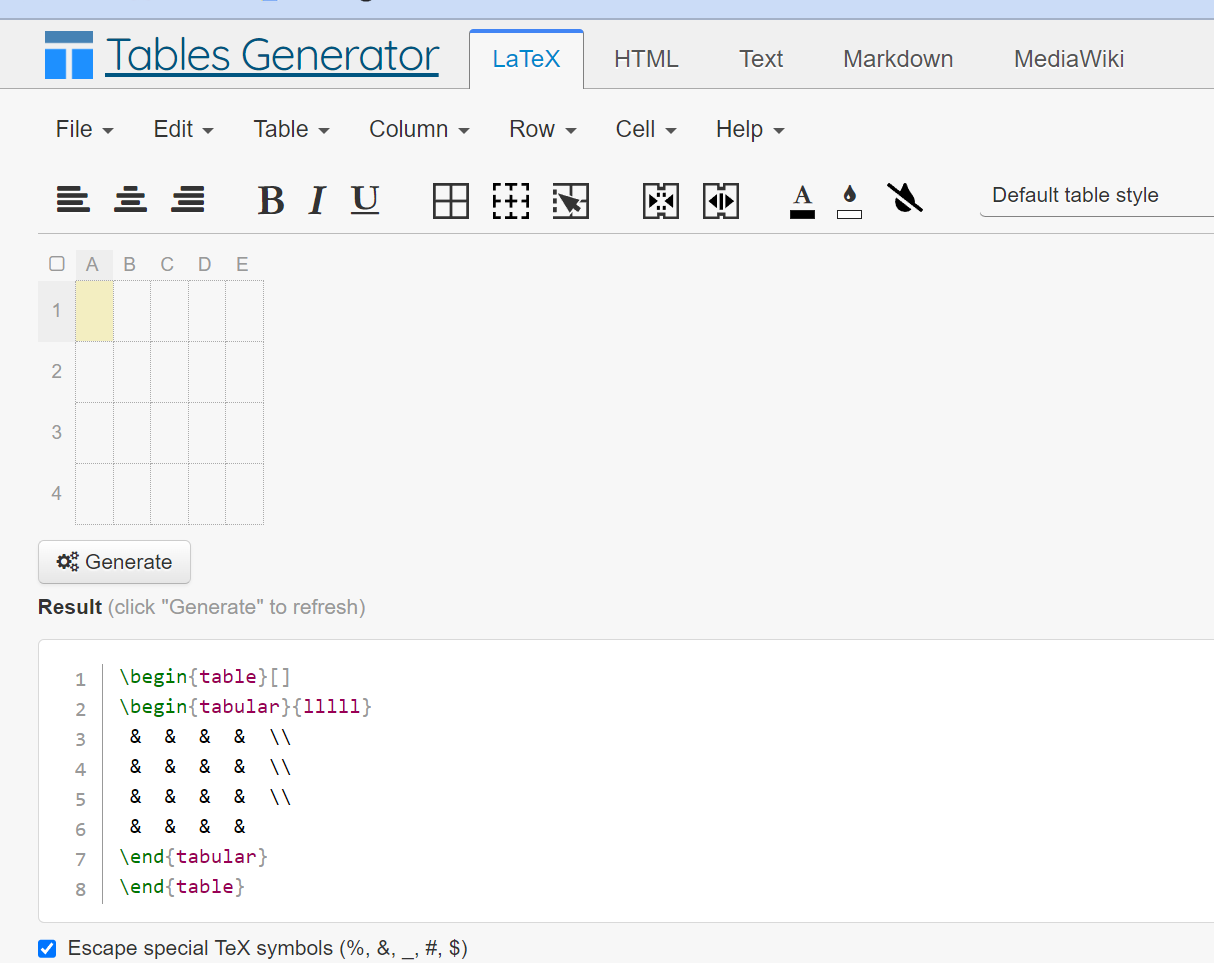Align text right icon
The height and width of the screenshot is (963, 1214).
[188, 200]
